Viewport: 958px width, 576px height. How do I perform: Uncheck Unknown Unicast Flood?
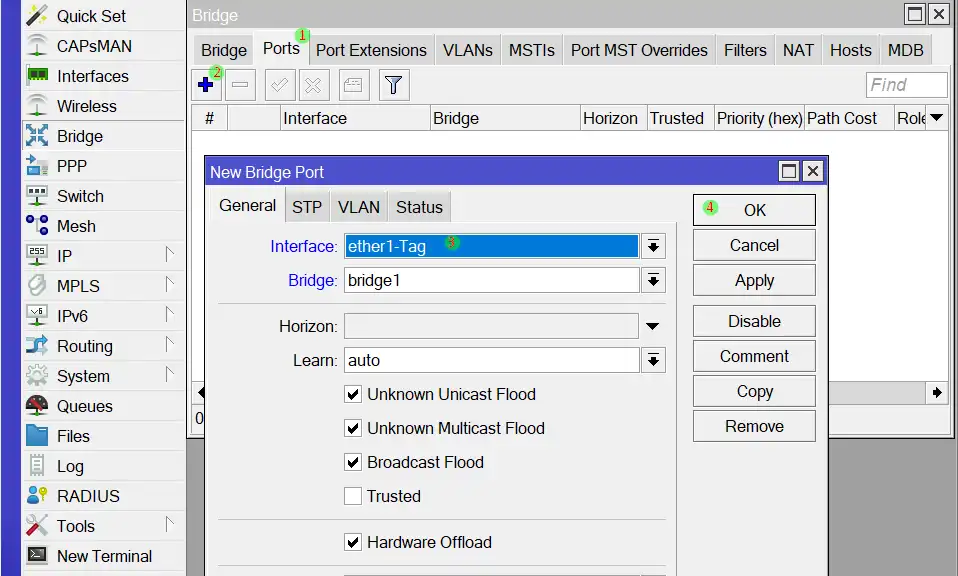click(x=353, y=394)
